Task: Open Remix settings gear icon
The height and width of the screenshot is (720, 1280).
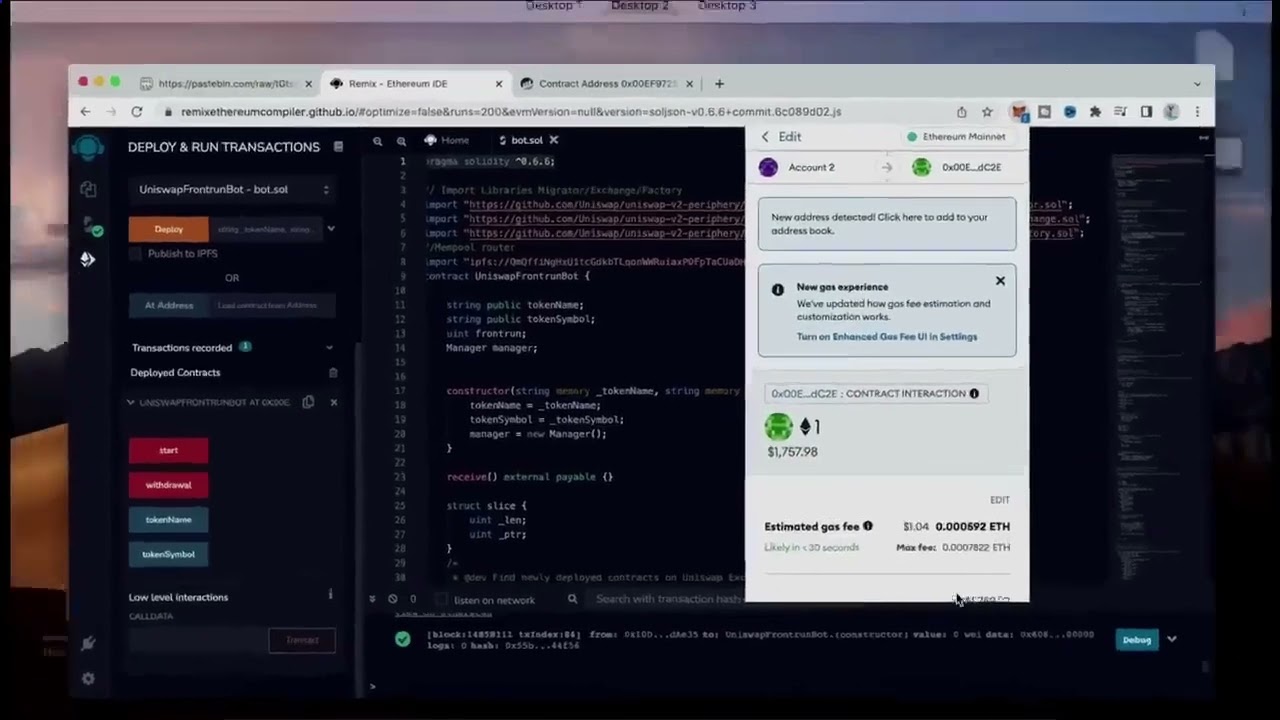Action: point(88,679)
